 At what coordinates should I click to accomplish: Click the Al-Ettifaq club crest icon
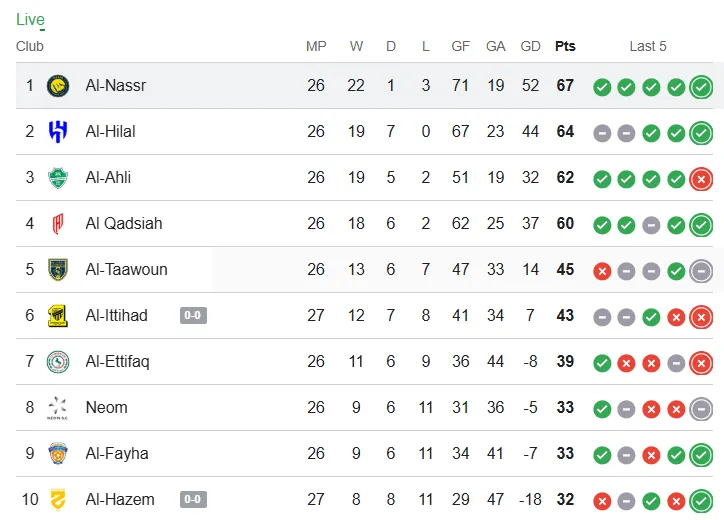pyautogui.click(x=58, y=362)
